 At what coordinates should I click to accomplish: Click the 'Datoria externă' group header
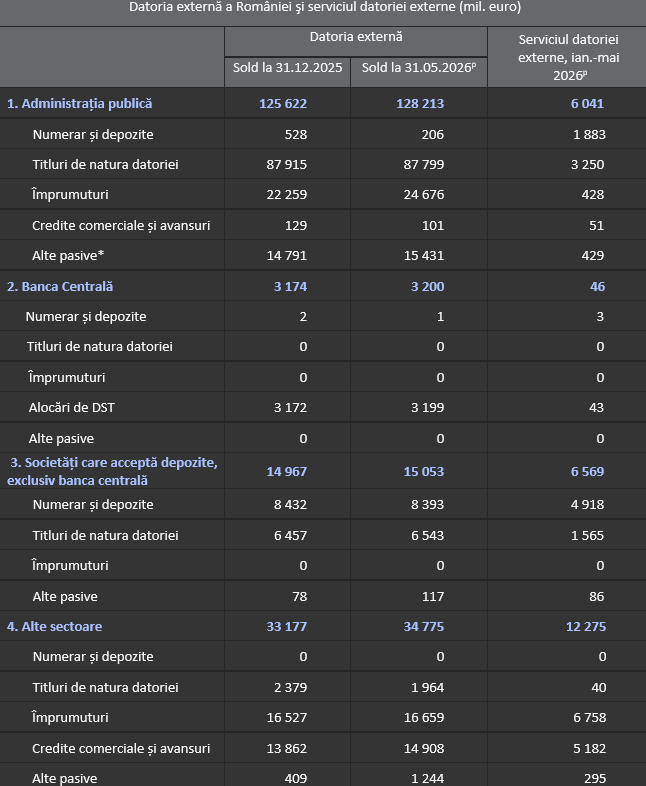click(356, 37)
